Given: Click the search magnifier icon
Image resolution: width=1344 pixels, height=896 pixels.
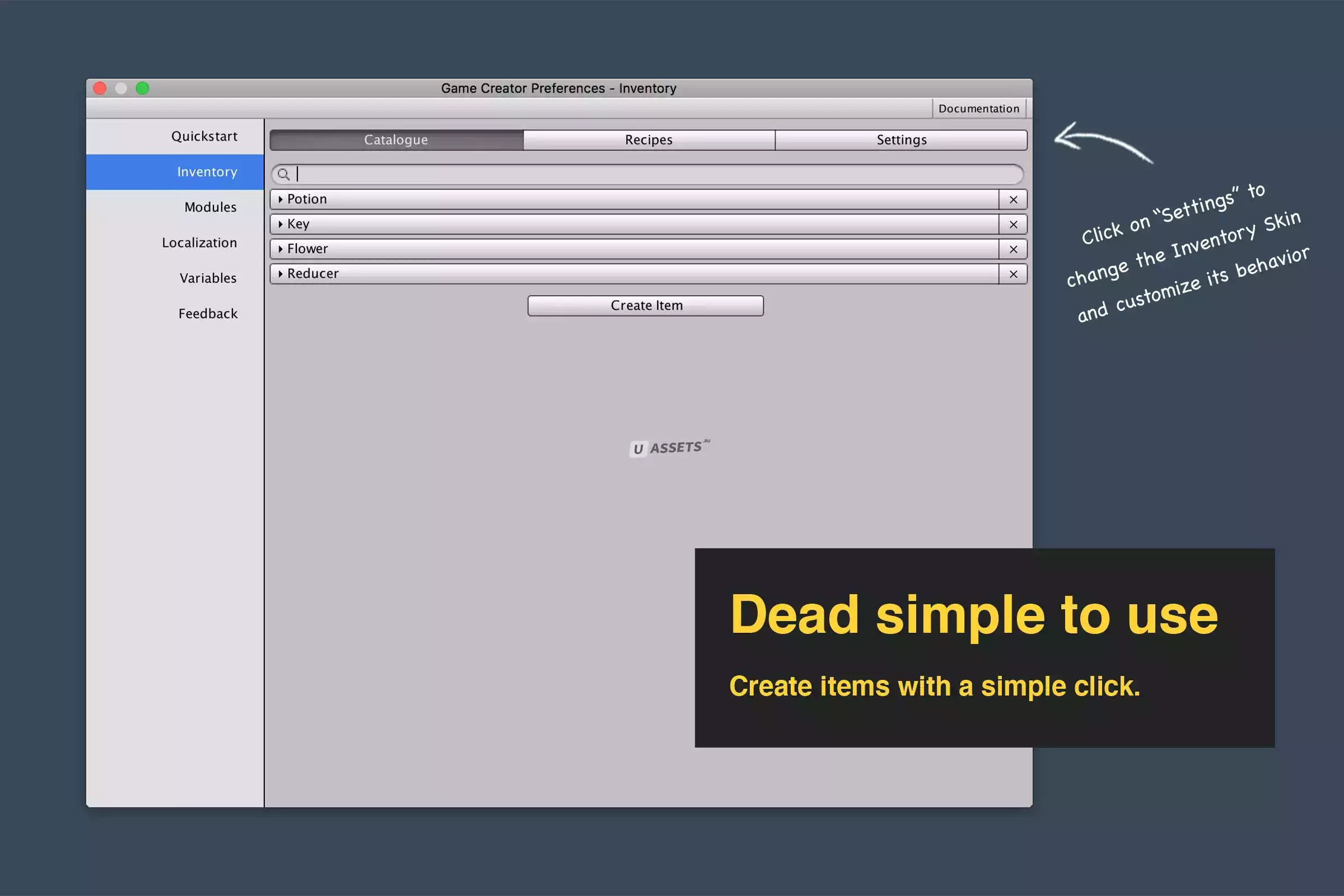Looking at the screenshot, I should tap(283, 174).
